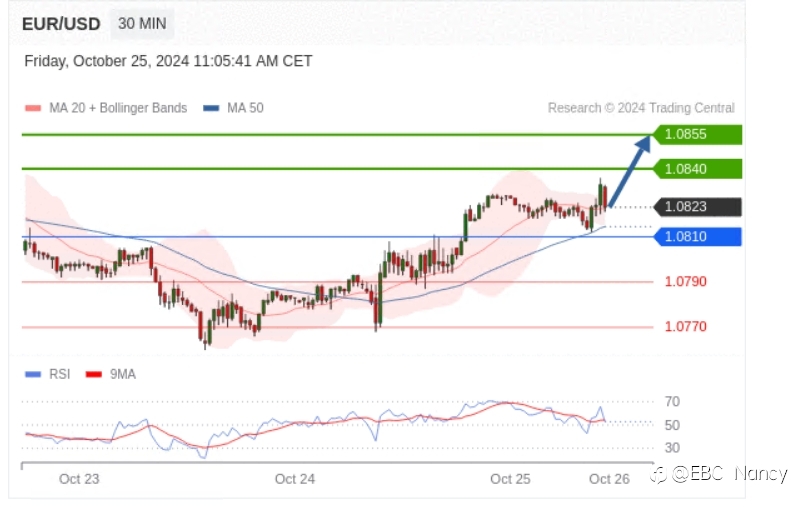This screenshot has height=507, width=797.
Task: Click the 9MA legend label
Action: tap(122, 375)
